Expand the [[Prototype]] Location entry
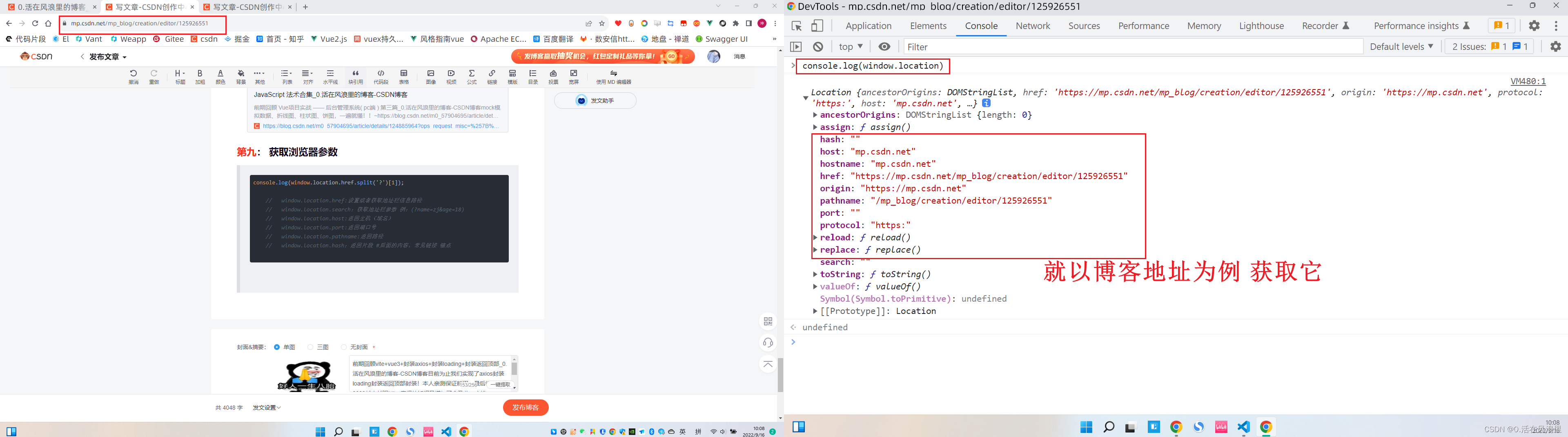Viewport: 1568px width, 437px height. [815, 311]
